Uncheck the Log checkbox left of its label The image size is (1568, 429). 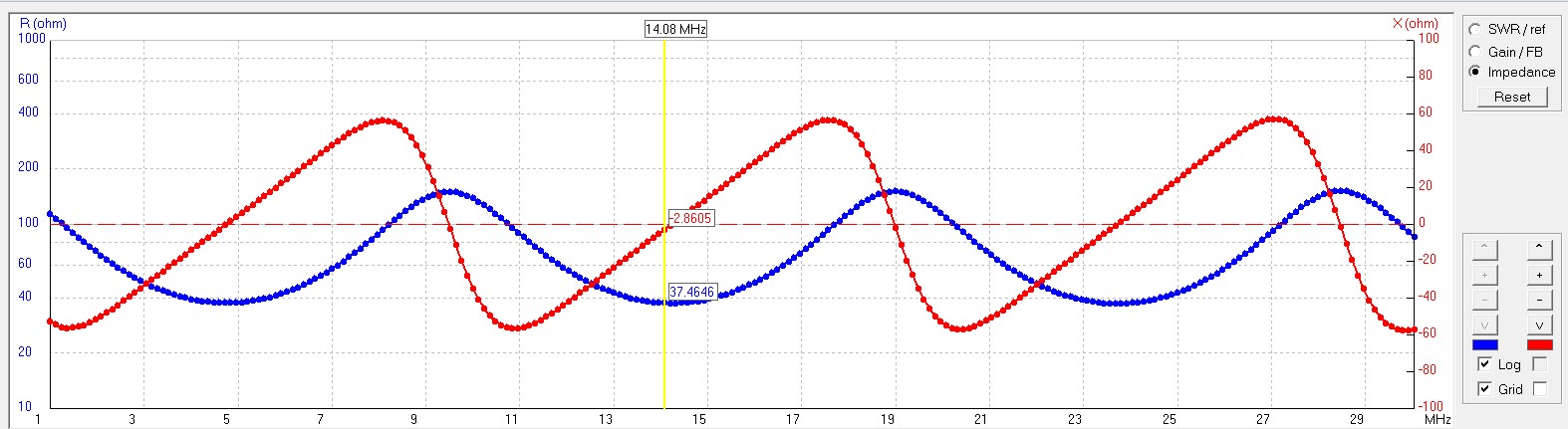[1484, 364]
